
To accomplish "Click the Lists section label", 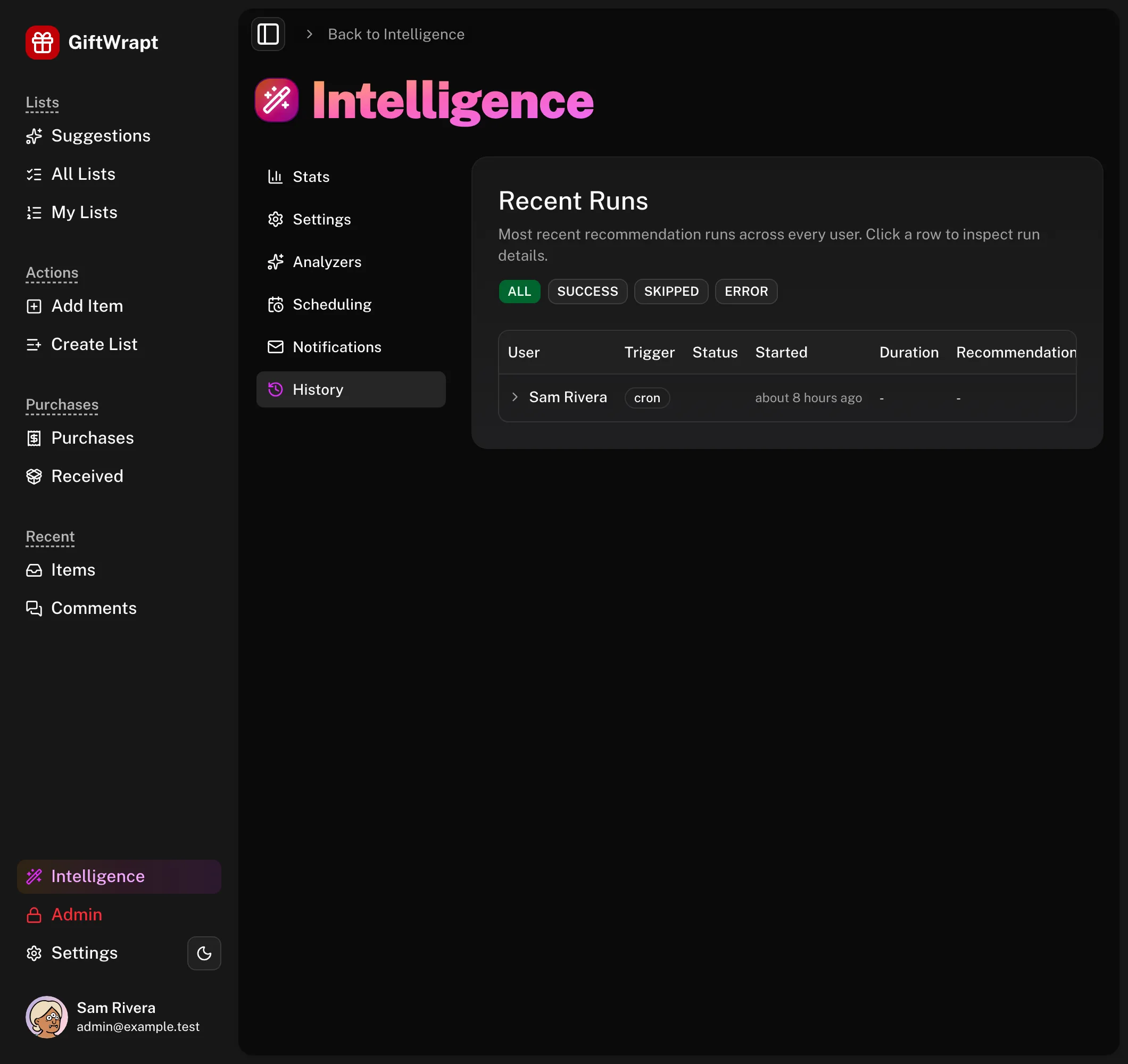I will pos(42,103).
